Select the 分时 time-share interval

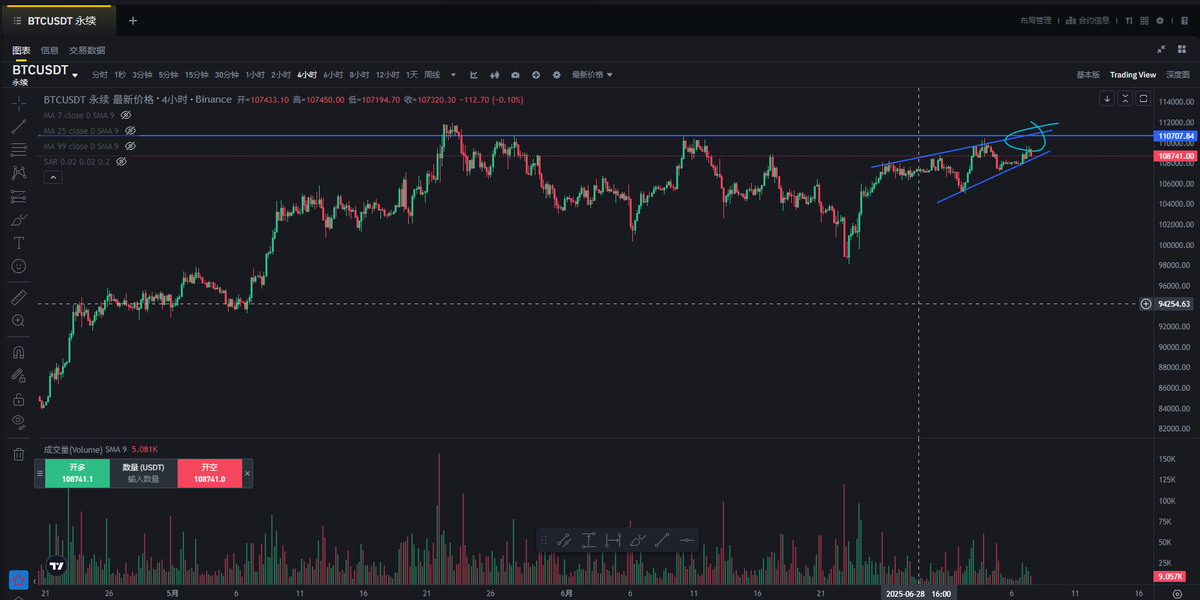tap(99, 74)
